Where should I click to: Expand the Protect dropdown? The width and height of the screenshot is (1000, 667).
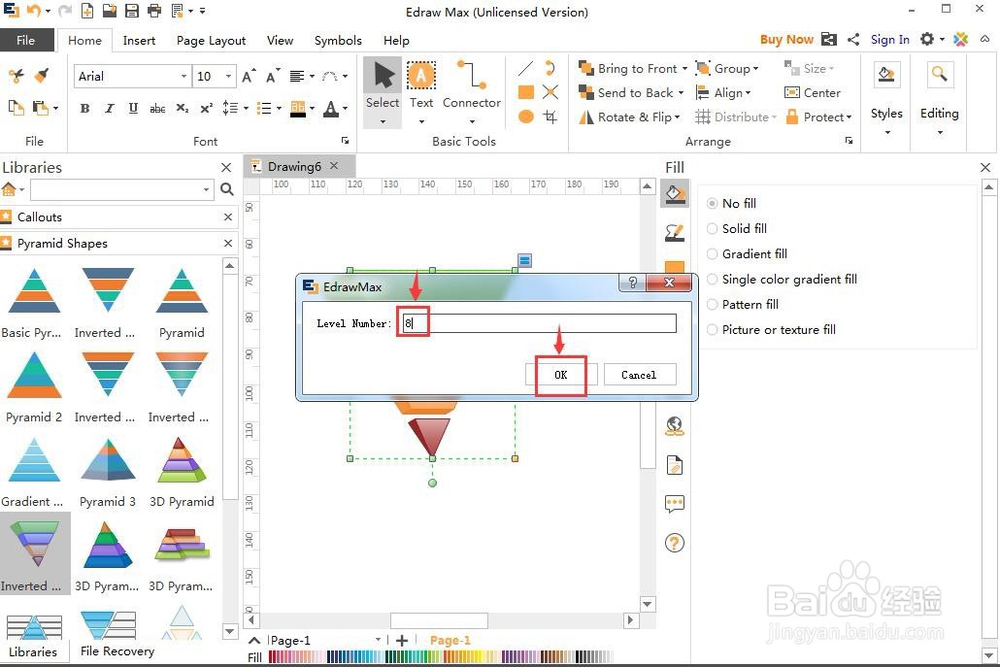[849, 117]
